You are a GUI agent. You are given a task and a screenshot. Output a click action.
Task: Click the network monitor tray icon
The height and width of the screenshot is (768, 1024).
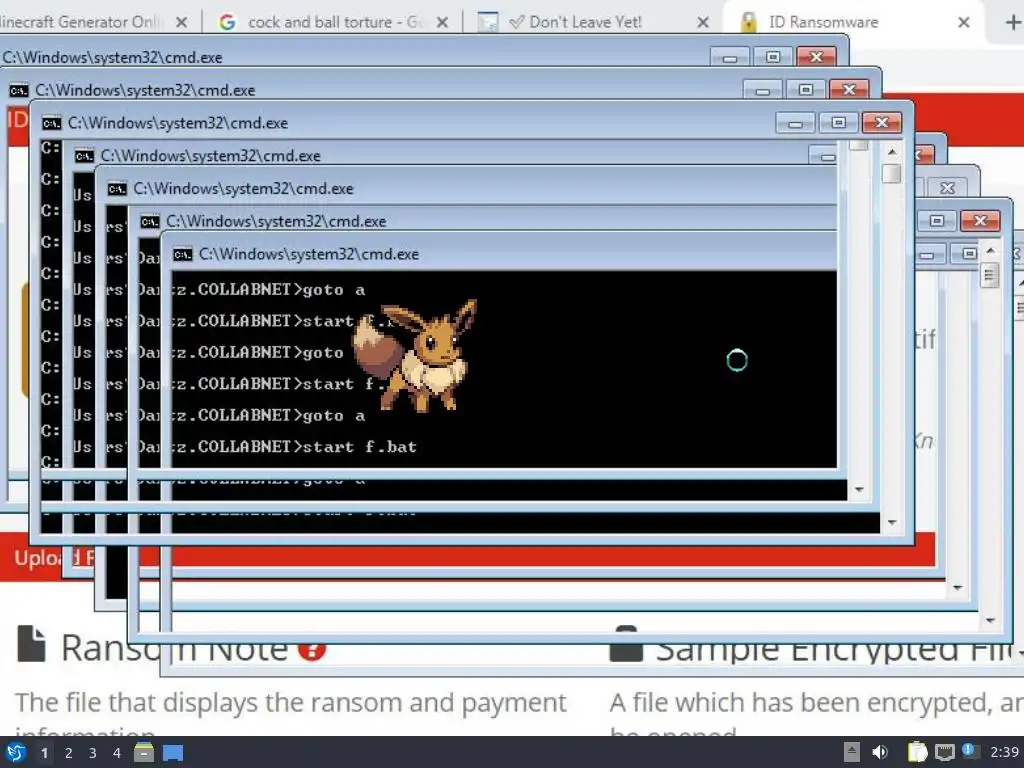pos(944,753)
